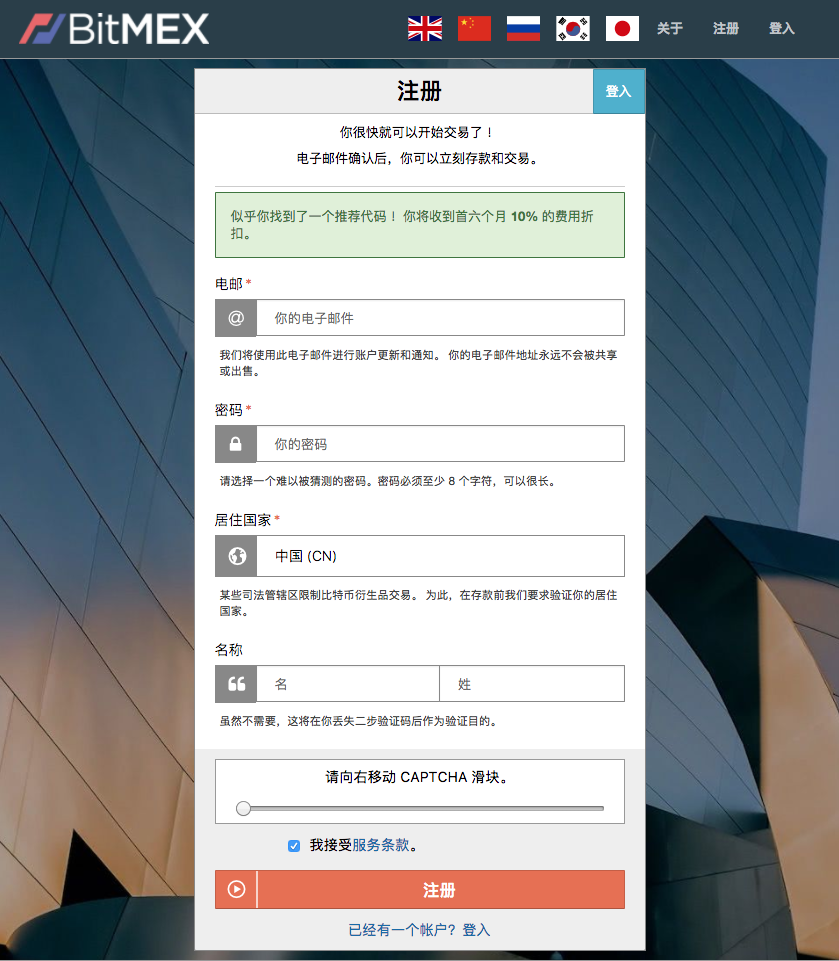Click the globe icon next to country selector
839x961 pixels.
coord(235,556)
